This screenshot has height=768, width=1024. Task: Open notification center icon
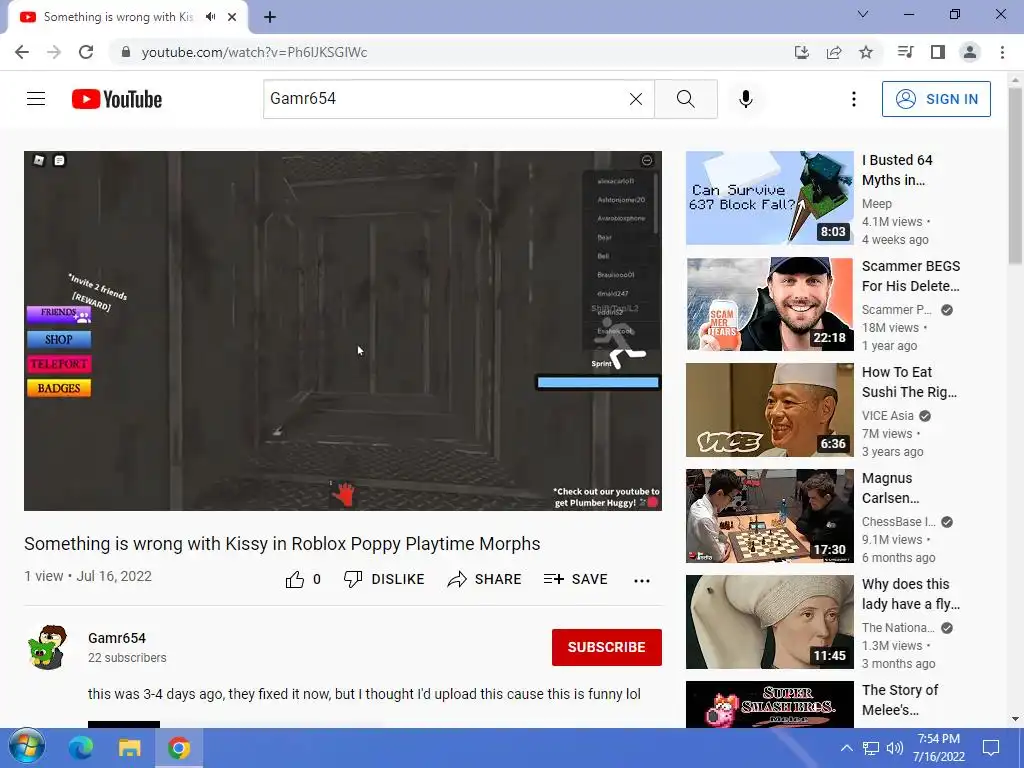991,748
